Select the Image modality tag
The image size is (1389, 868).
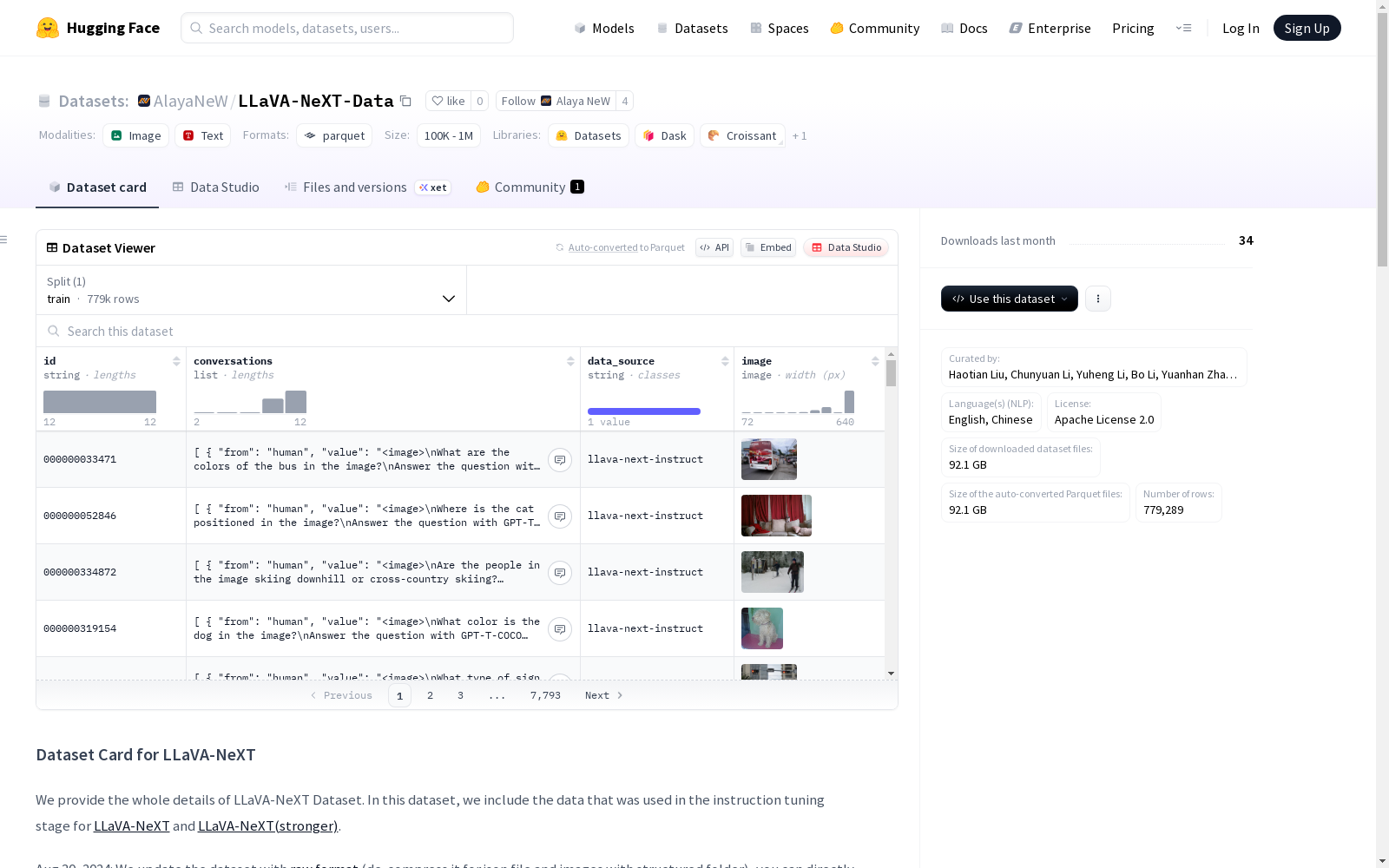(x=136, y=135)
